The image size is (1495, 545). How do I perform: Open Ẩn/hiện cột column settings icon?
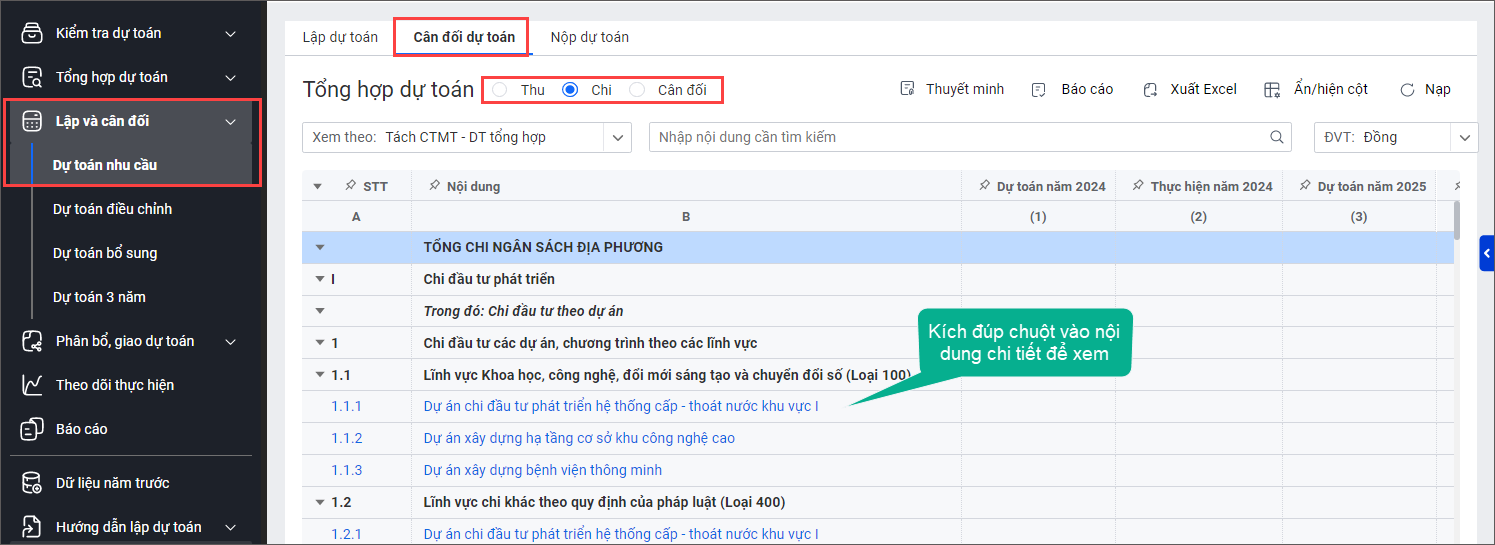[x=1272, y=89]
